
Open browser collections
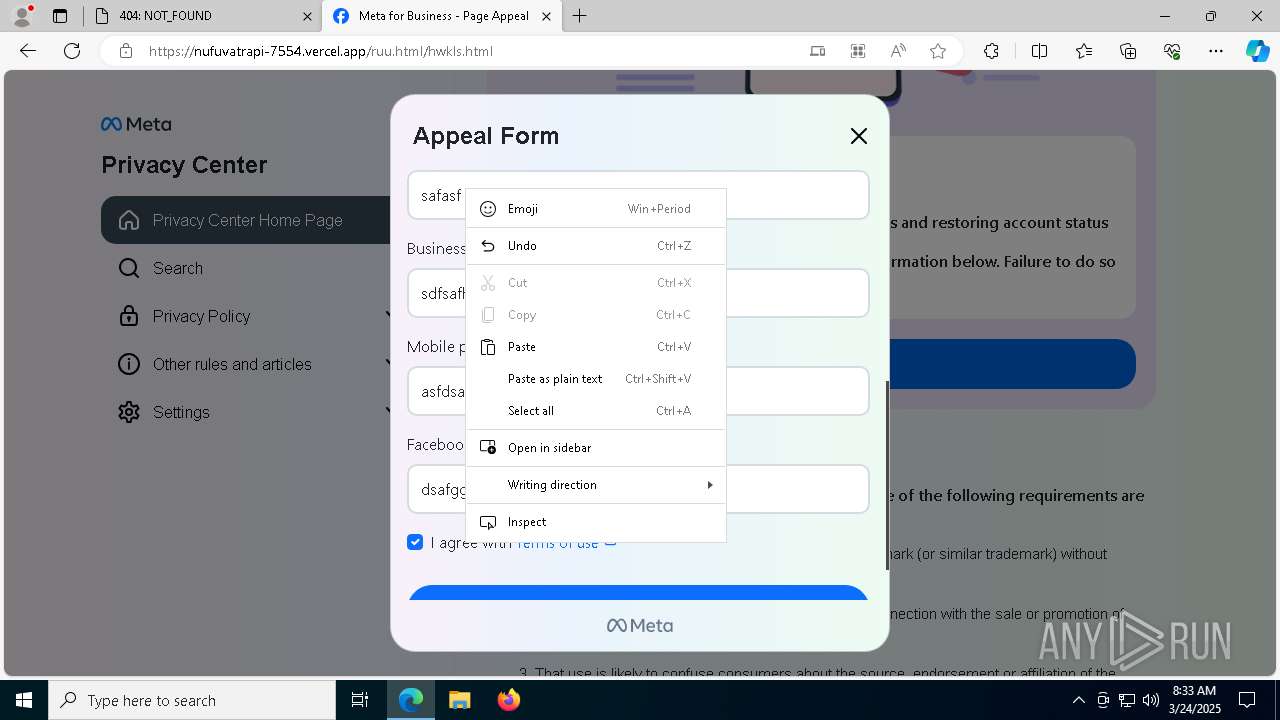(x=1128, y=51)
